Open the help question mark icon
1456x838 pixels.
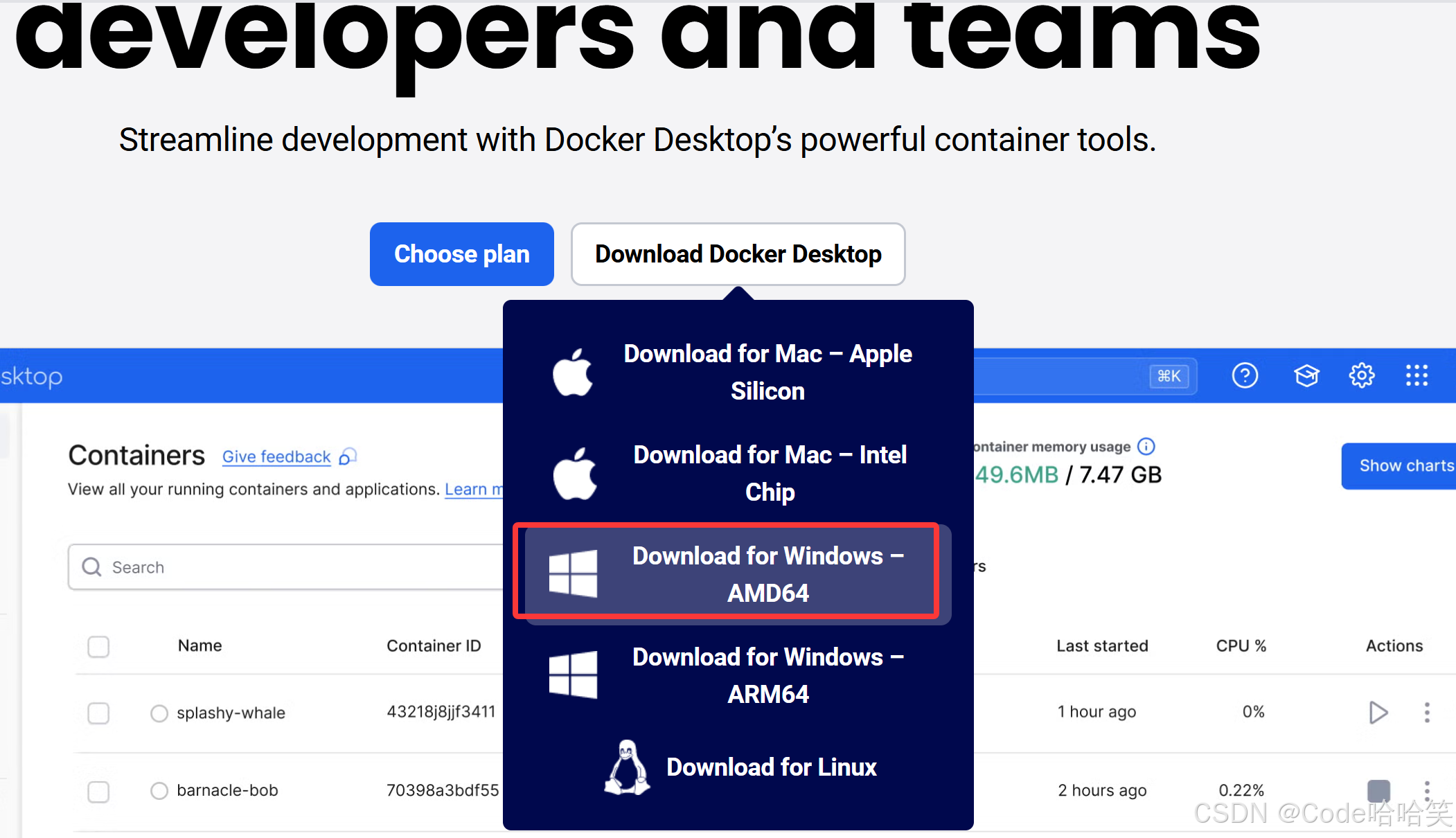[x=1245, y=376]
